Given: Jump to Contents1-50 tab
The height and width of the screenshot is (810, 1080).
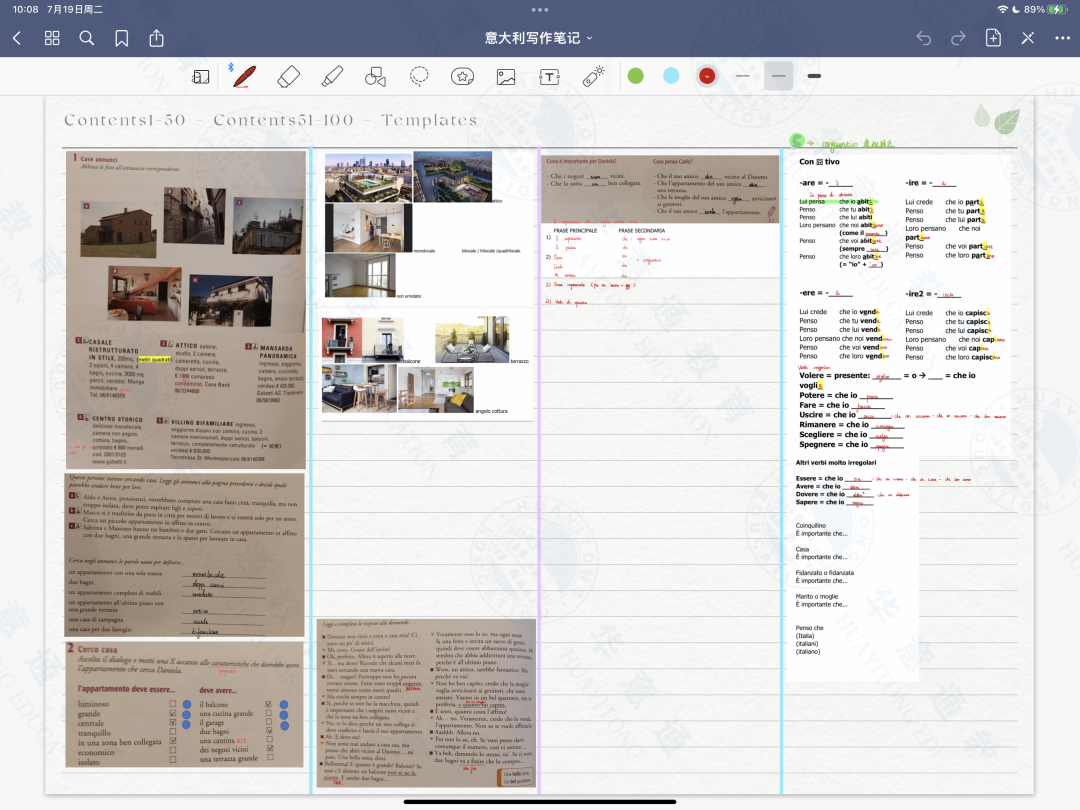Looking at the screenshot, I should coord(125,120).
